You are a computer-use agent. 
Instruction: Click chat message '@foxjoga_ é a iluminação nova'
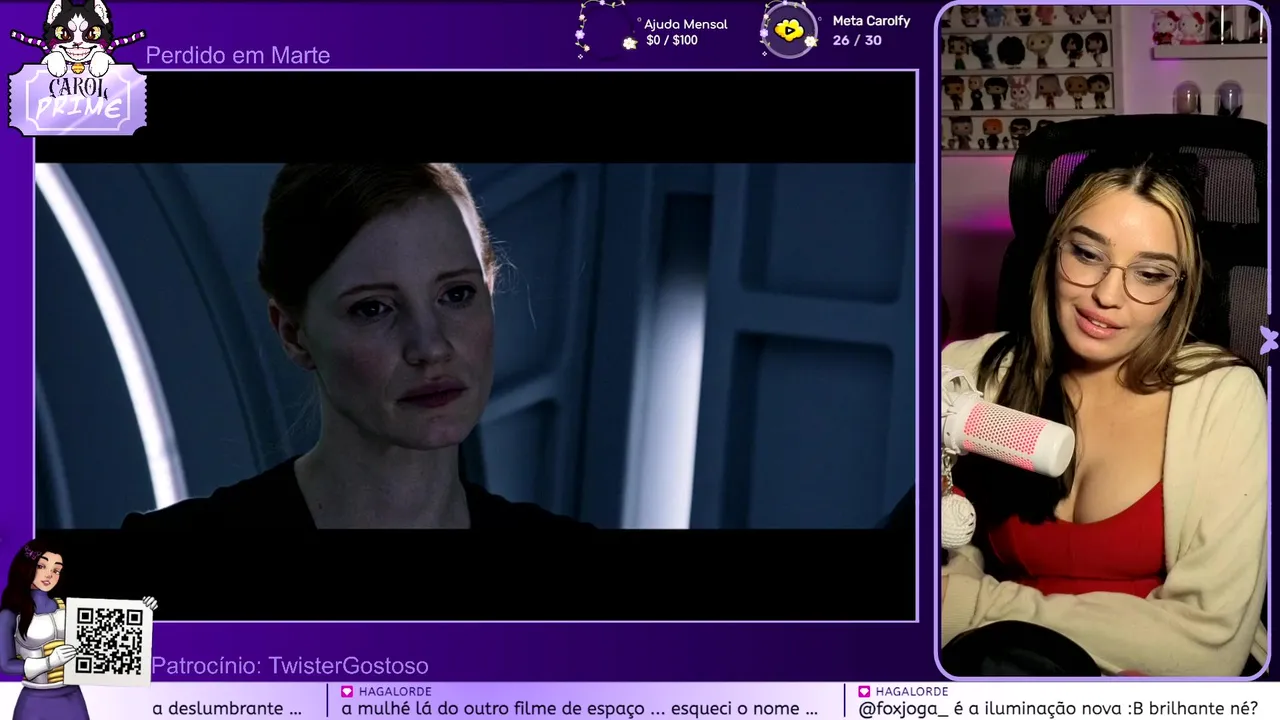pyautogui.click(x=1058, y=708)
